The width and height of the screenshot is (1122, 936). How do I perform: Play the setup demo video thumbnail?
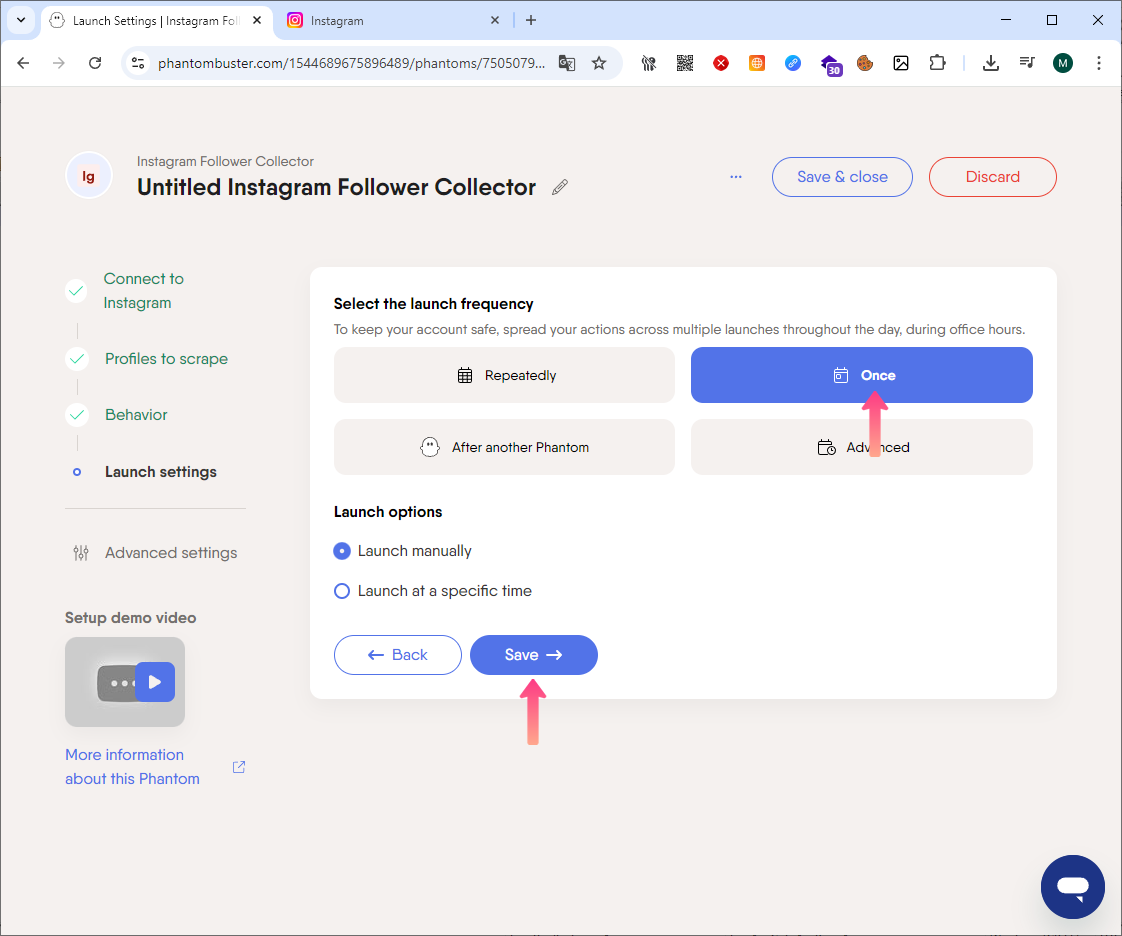pyautogui.click(x=125, y=682)
